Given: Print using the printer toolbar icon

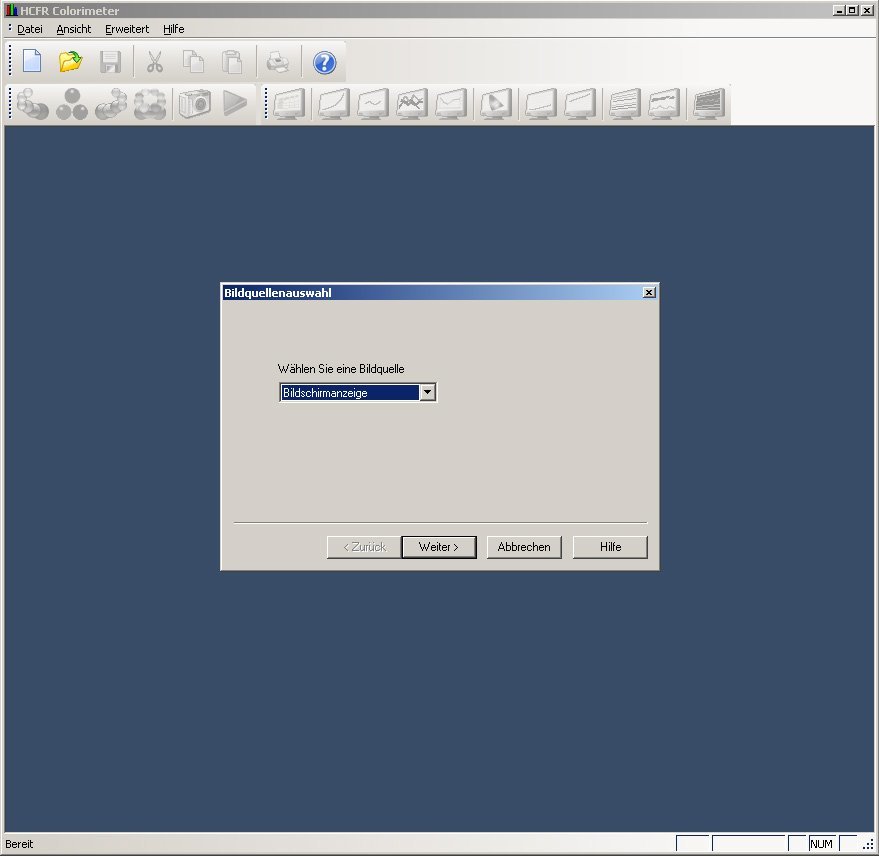Looking at the screenshot, I should point(278,62).
